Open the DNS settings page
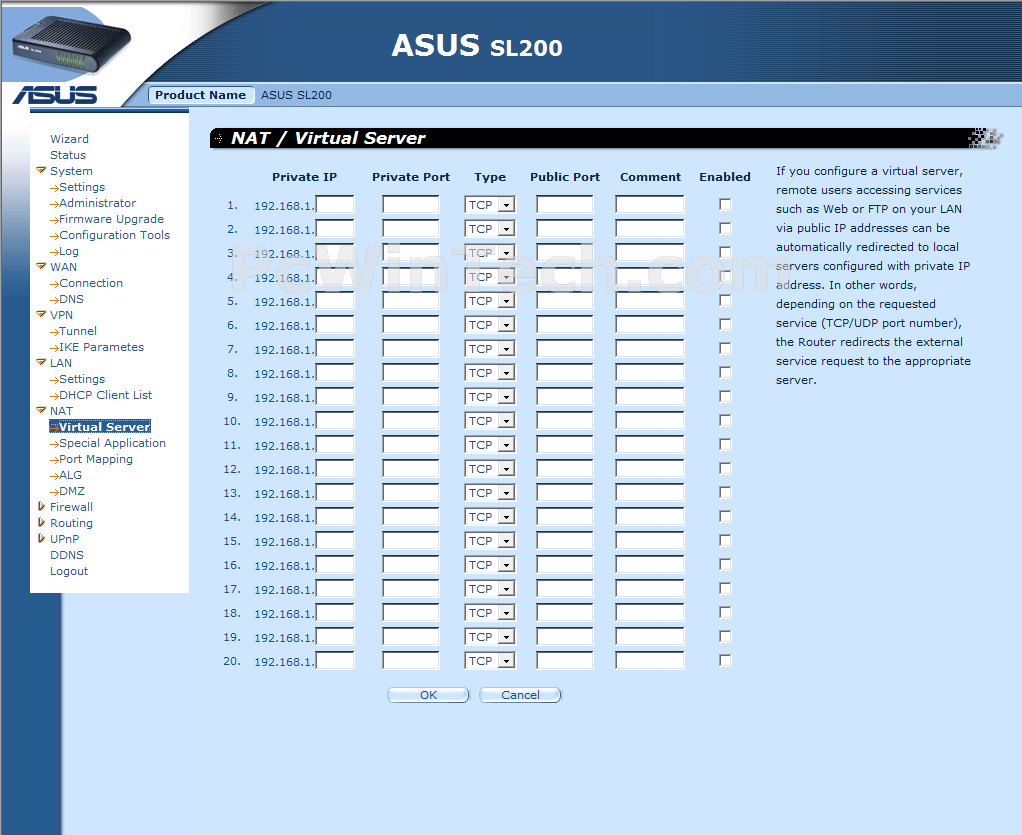1022x835 pixels. (x=71, y=299)
